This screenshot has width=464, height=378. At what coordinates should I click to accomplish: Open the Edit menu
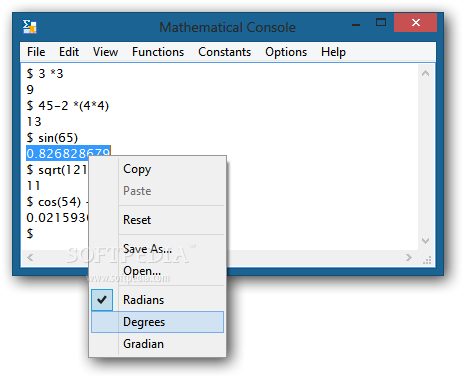click(69, 52)
